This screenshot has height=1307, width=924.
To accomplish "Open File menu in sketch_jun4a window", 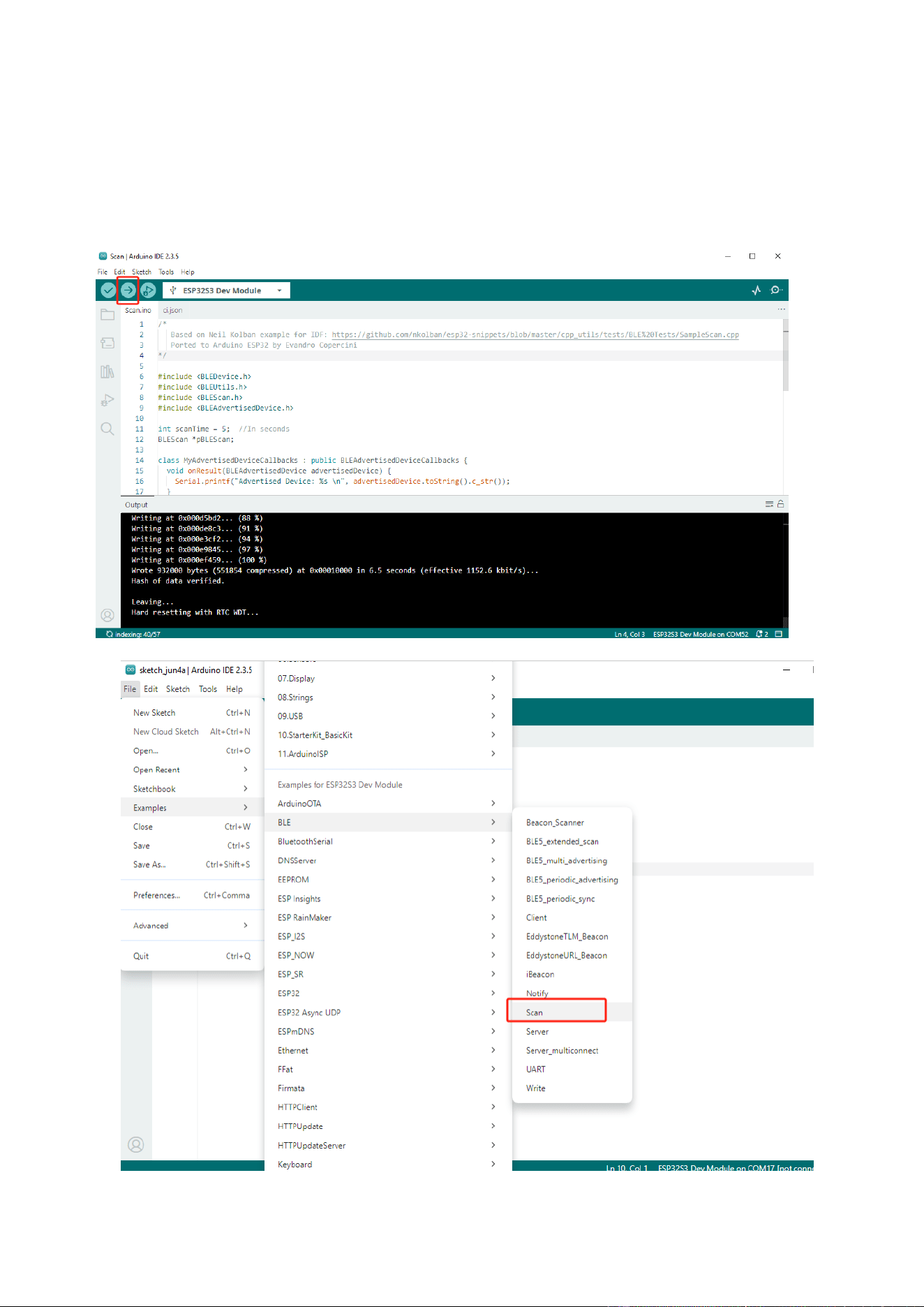I will pyautogui.click(x=130, y=688).
